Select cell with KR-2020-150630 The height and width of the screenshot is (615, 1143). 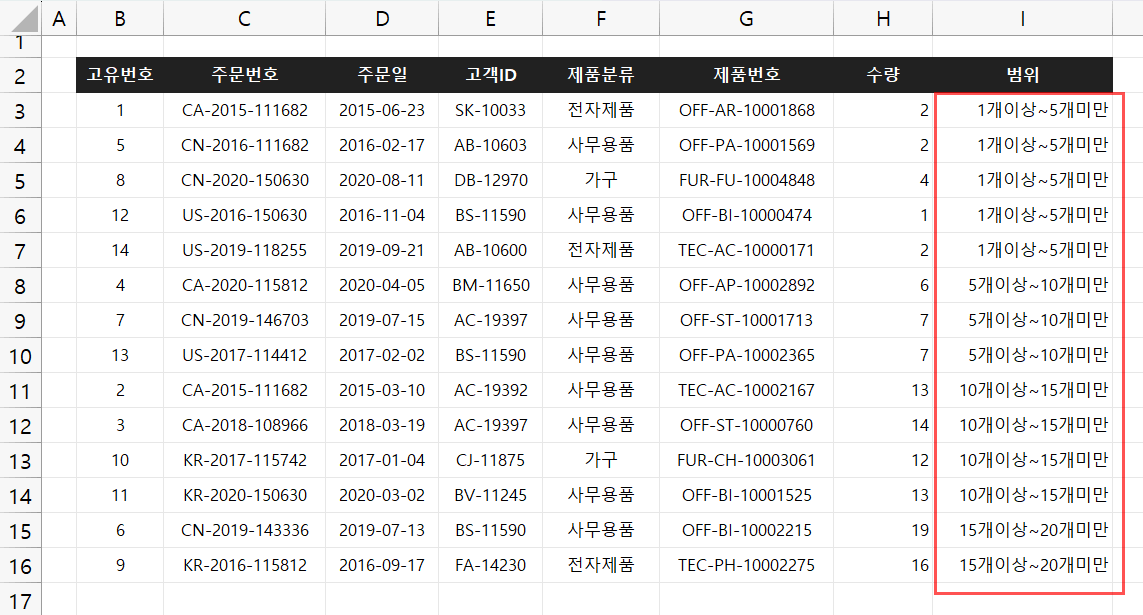coord(244,495)
